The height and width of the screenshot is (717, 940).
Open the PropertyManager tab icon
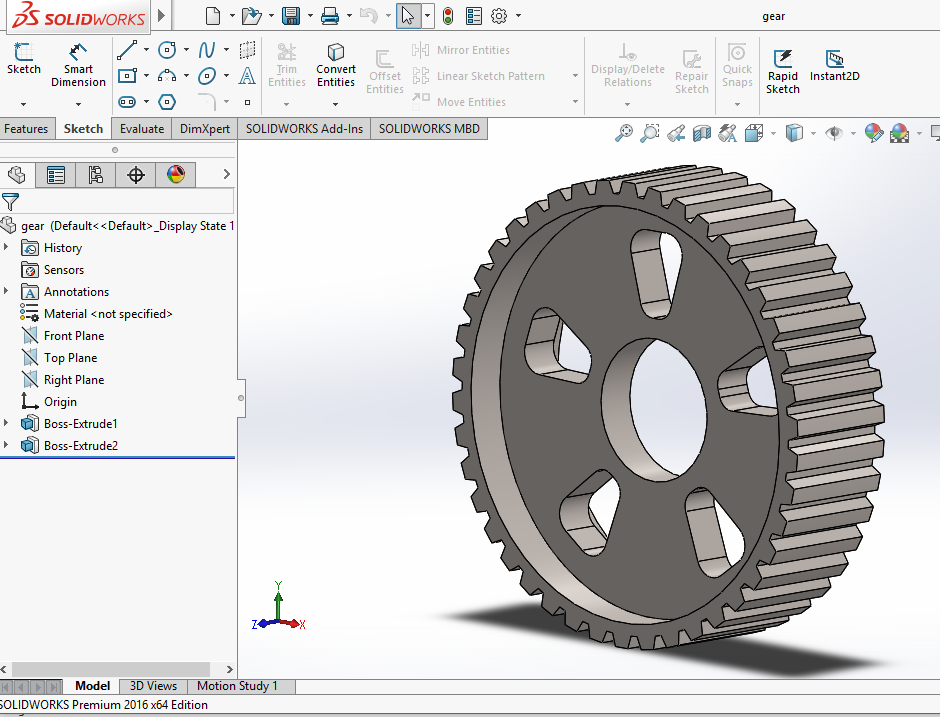point(56,175)
